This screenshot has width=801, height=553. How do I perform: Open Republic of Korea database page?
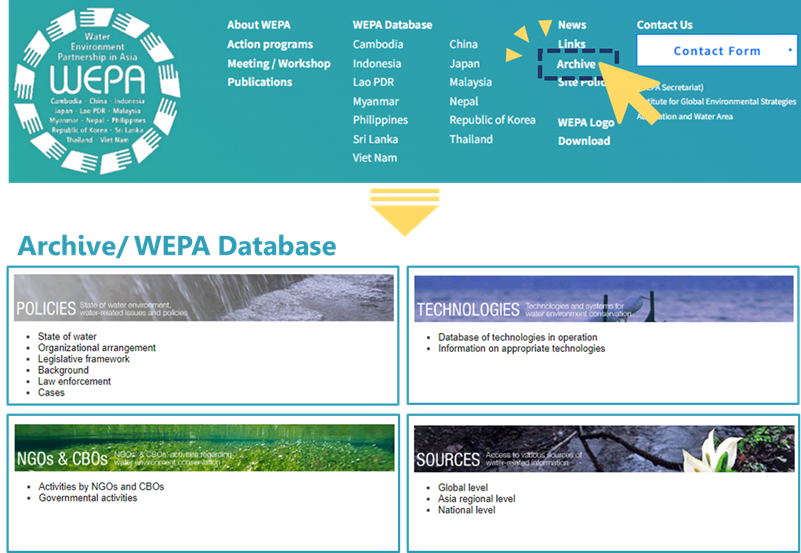pos(492,120)
